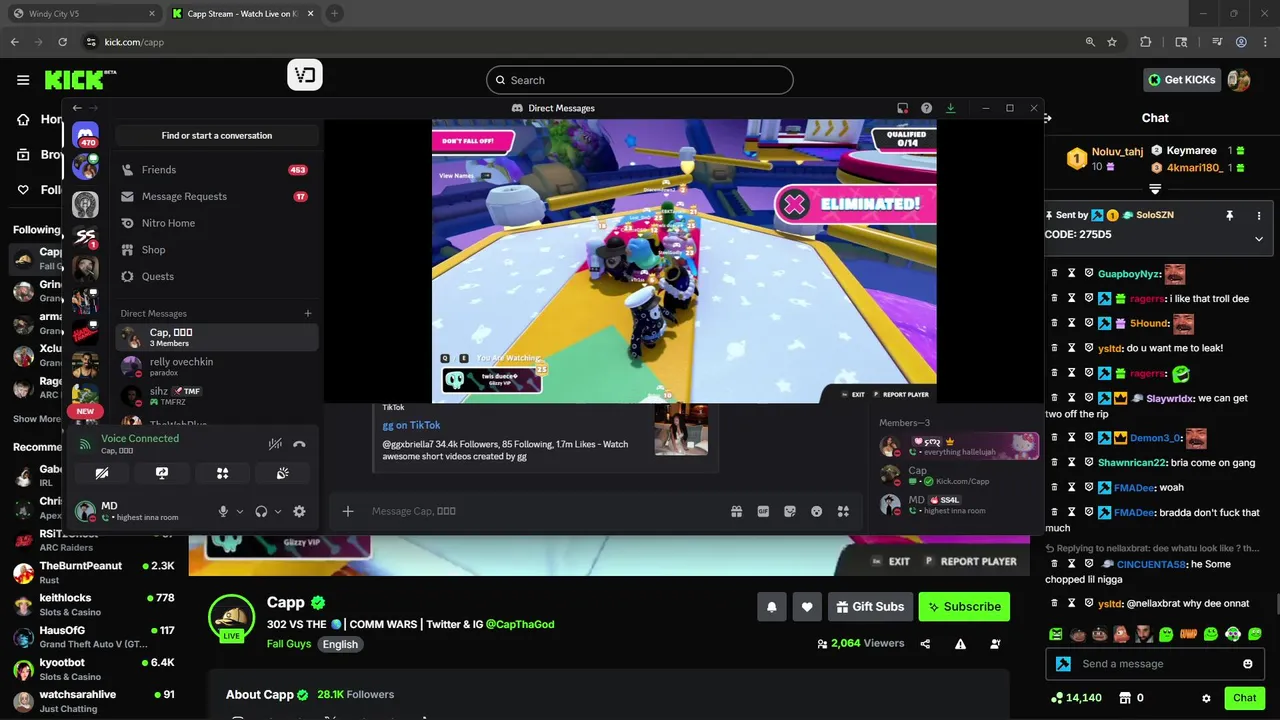The image size is (1280, 720).
Task: Bookmark this page with star icon
Action: [1112, 42]
